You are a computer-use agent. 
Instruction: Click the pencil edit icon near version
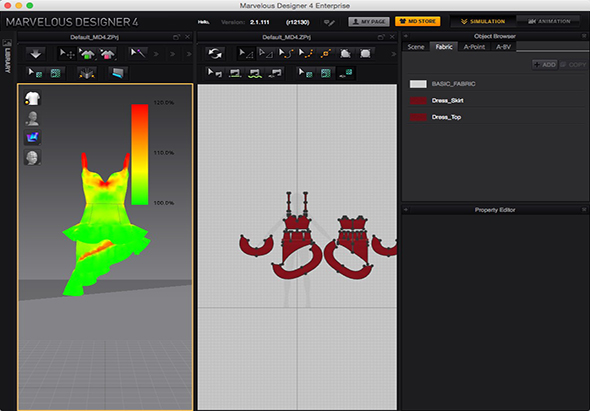329,22
